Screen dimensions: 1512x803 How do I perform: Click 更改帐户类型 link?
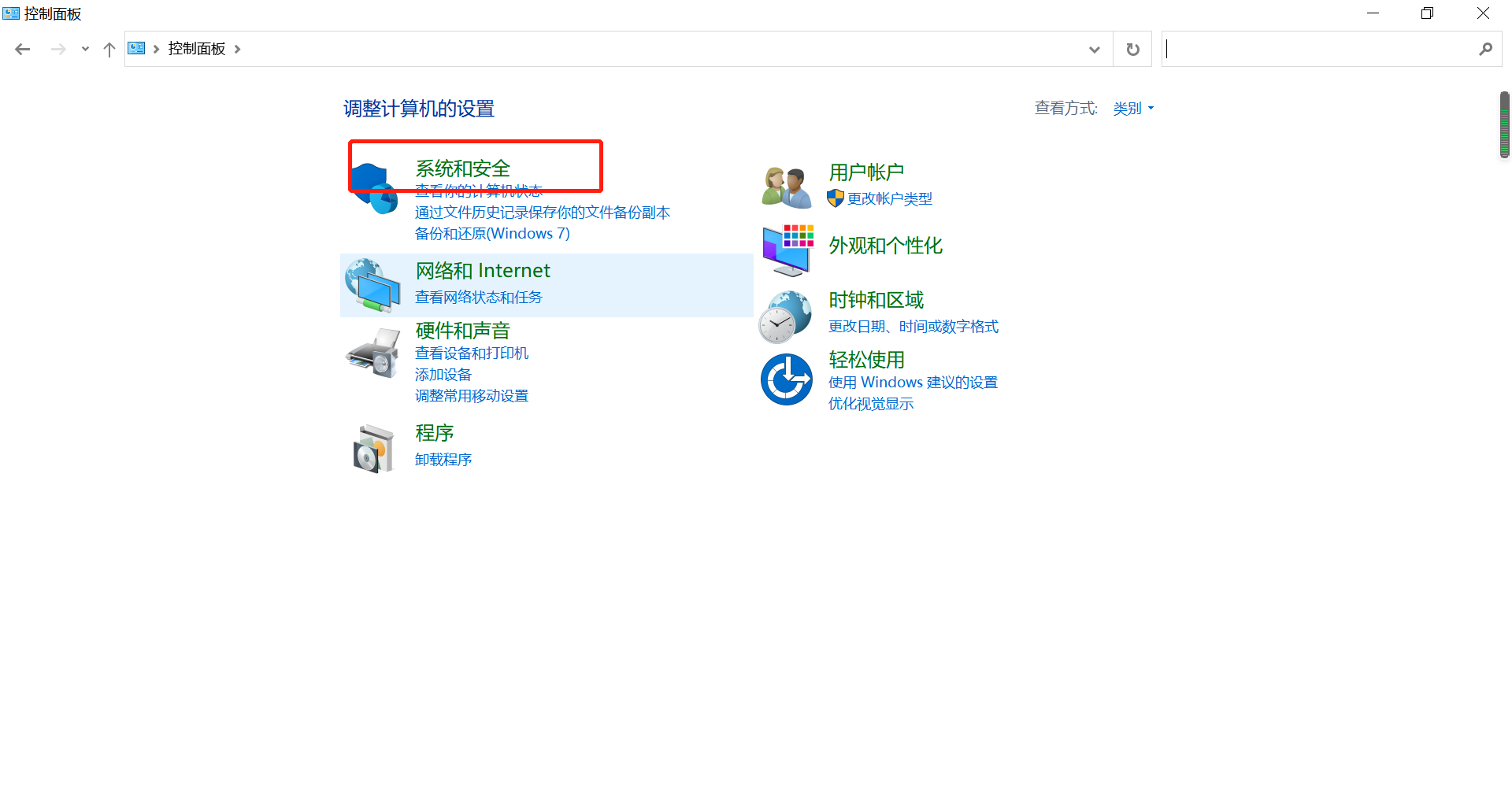click(890, 199)
